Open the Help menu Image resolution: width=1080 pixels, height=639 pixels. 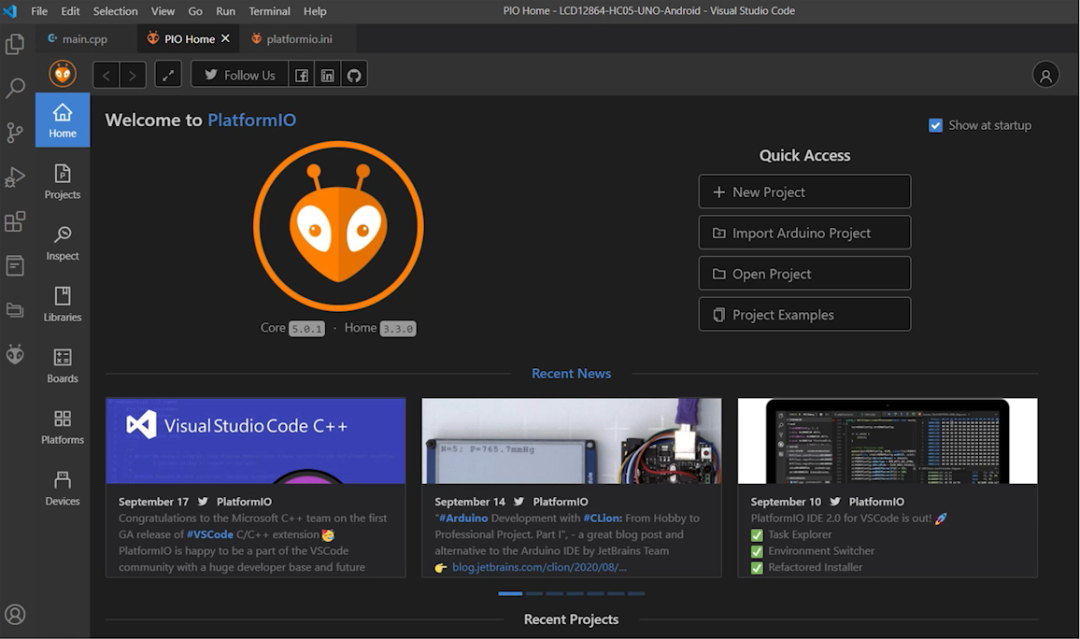coord(315,11)
